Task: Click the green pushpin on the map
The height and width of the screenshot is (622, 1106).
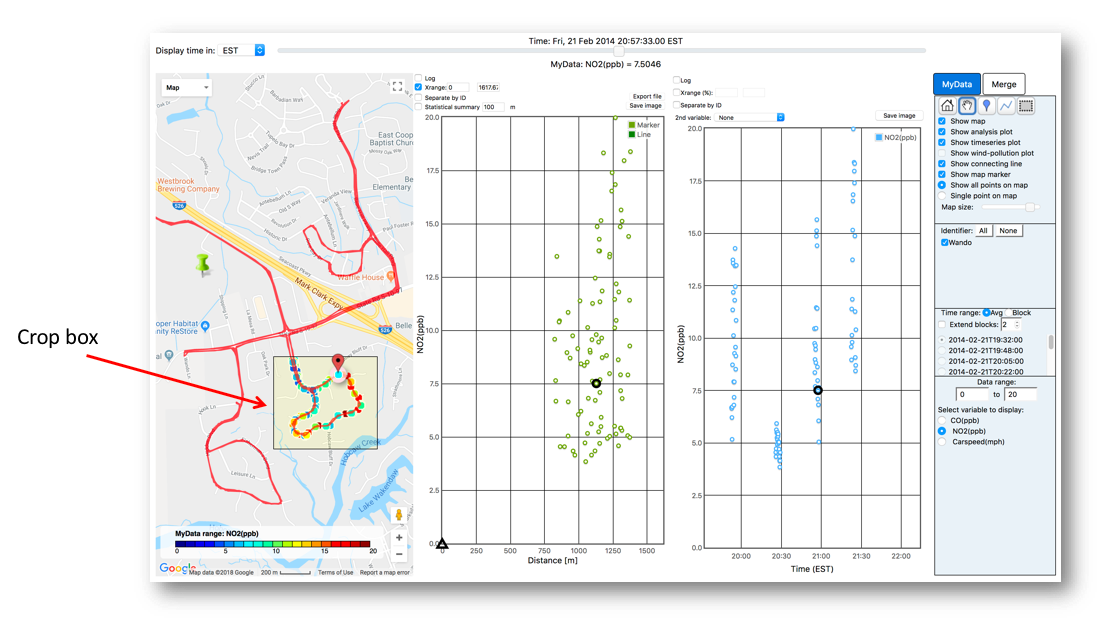Action: pos(204,264)
